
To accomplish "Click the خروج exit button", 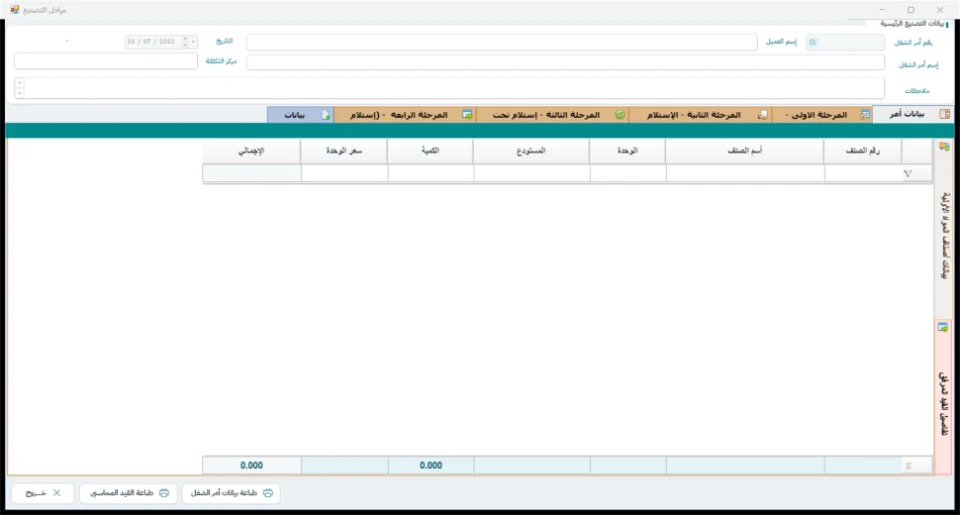I will [43, 493].
